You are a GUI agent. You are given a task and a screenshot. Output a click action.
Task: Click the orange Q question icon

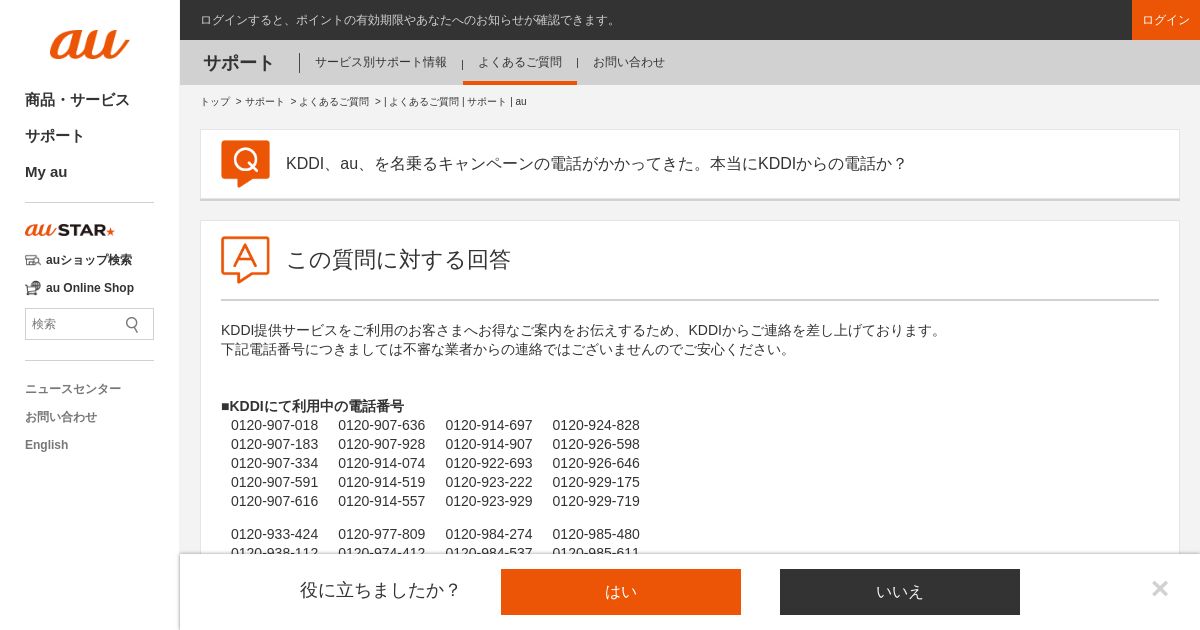click(245, 163)
